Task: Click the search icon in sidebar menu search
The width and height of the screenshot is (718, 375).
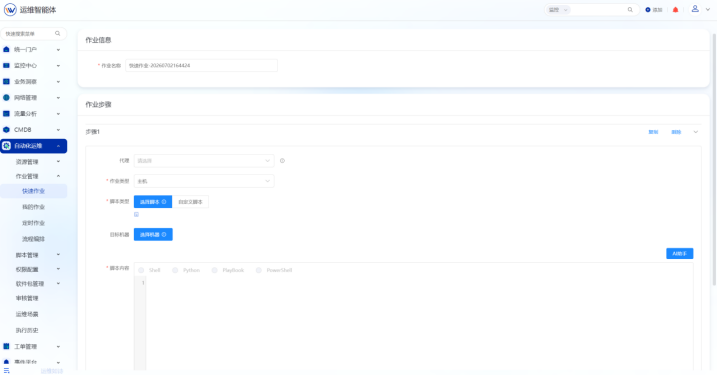Action: click(x=58, y=33)
